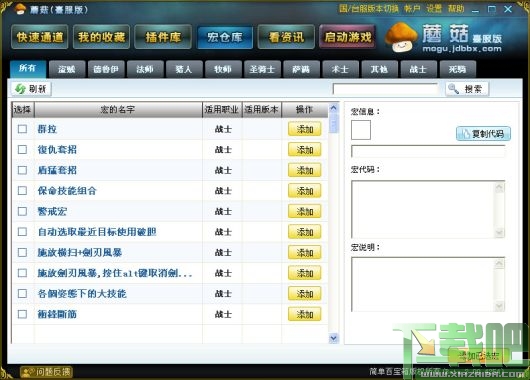Tick the 衝鋒斷筋 row checkbox
Image resolution: width=530 pixels, height=380 pixels.
pyautogui.click(x=22, y=314)
